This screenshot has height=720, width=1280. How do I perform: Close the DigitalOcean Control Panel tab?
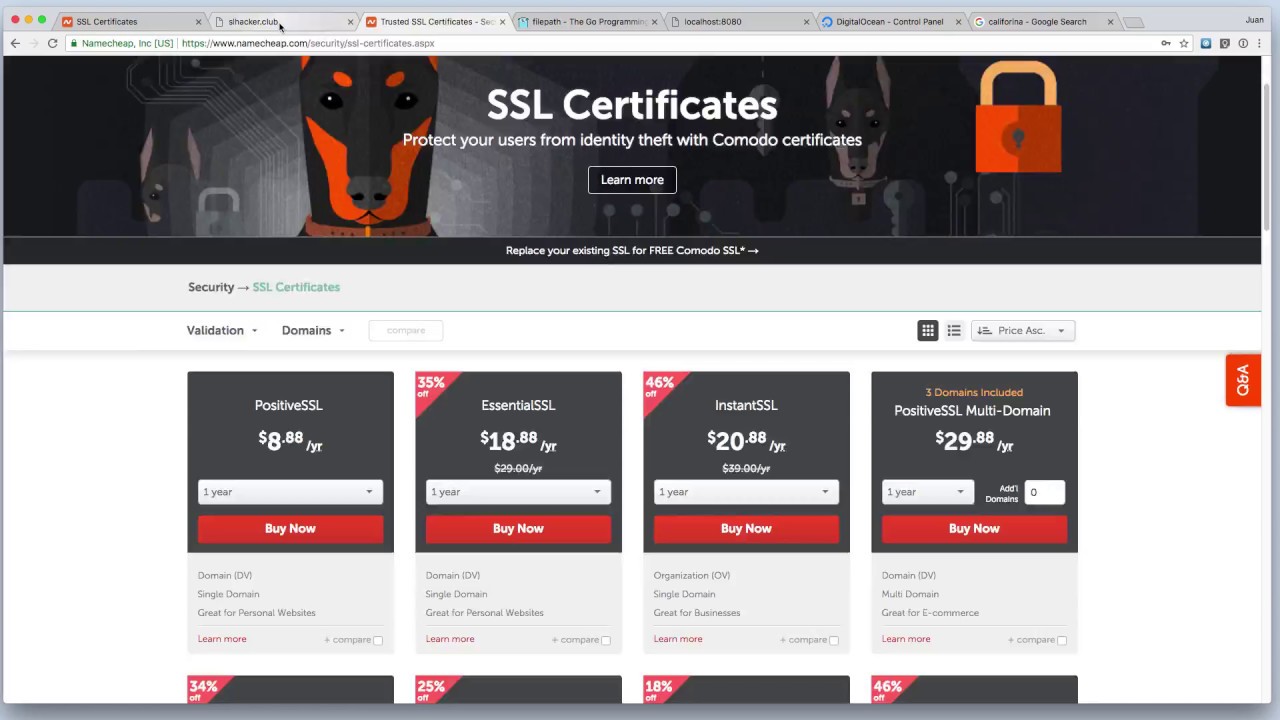(x=958, y=22)
